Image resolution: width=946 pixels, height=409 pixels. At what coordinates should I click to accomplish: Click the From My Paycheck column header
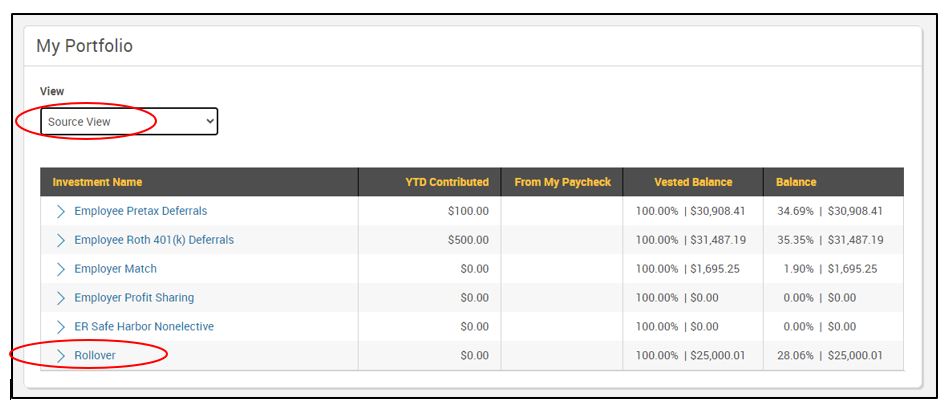562,182
